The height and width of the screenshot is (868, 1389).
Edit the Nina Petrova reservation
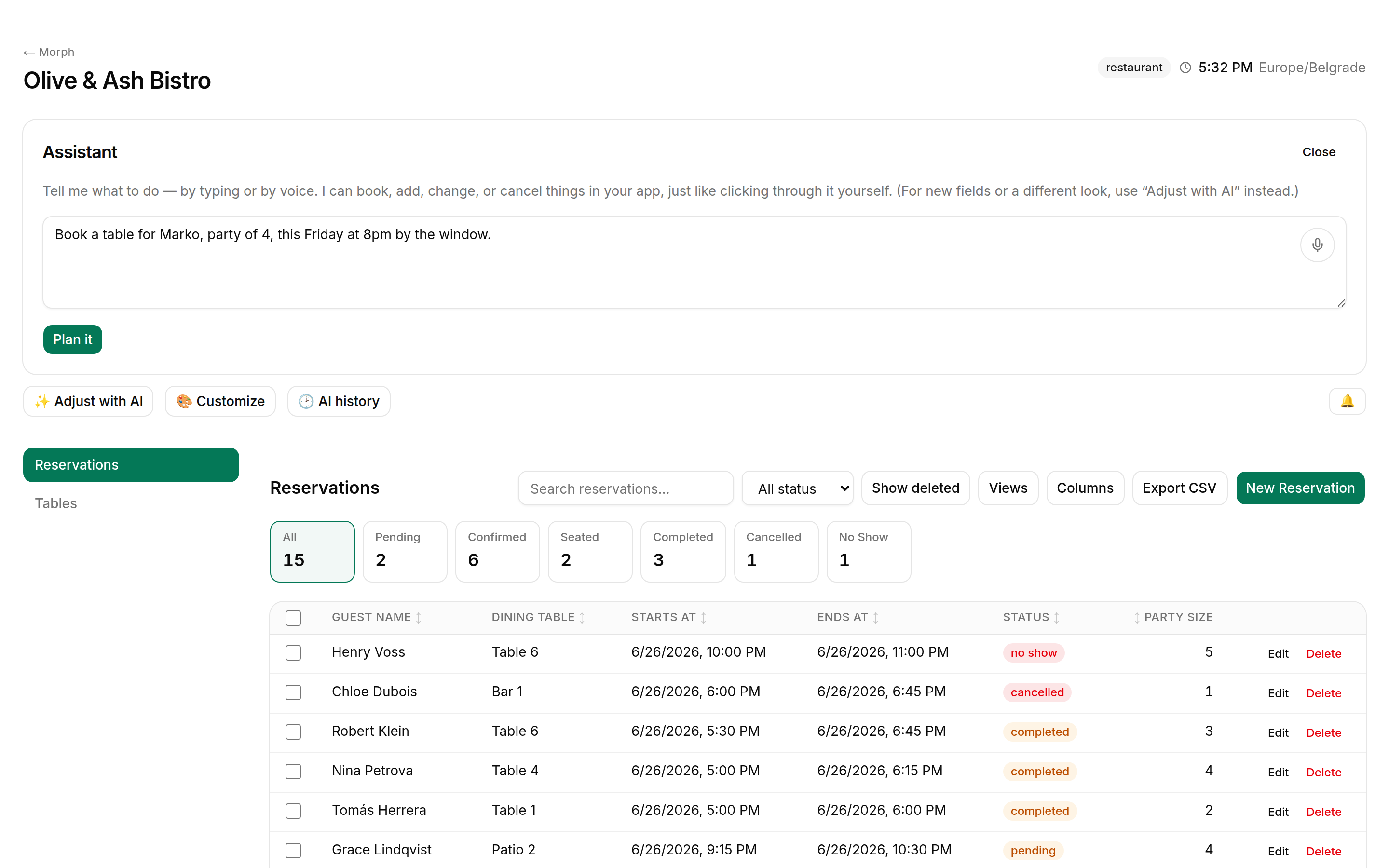tap(1278, 773)
